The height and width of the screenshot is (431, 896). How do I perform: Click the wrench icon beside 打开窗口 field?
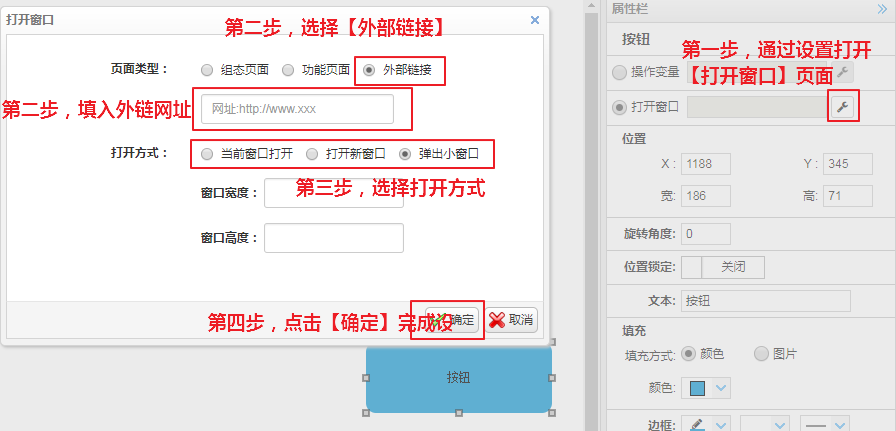pyautogui.click(x=843, y=107)
